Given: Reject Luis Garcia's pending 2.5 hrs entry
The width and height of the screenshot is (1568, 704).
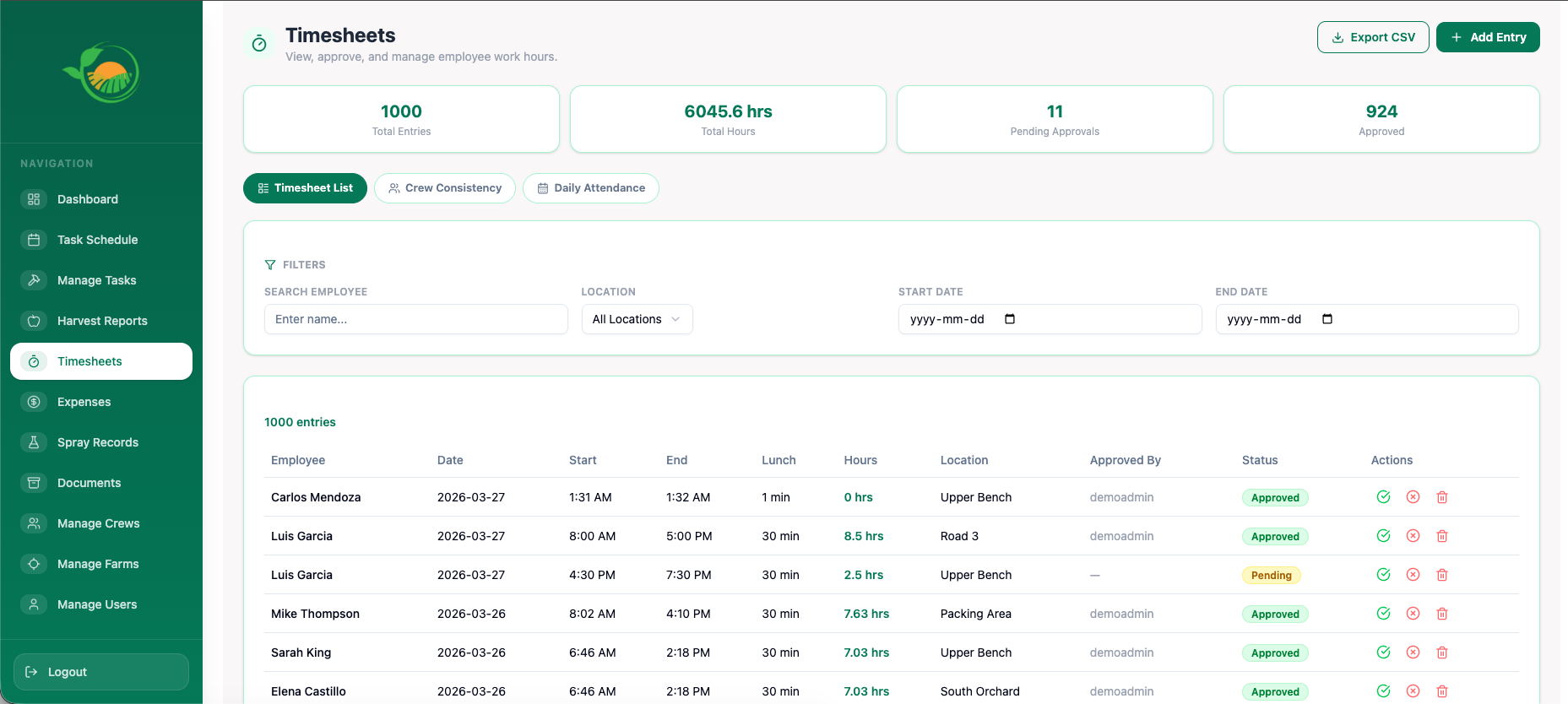Looking at the screenshot, I should pos(1413,575).
